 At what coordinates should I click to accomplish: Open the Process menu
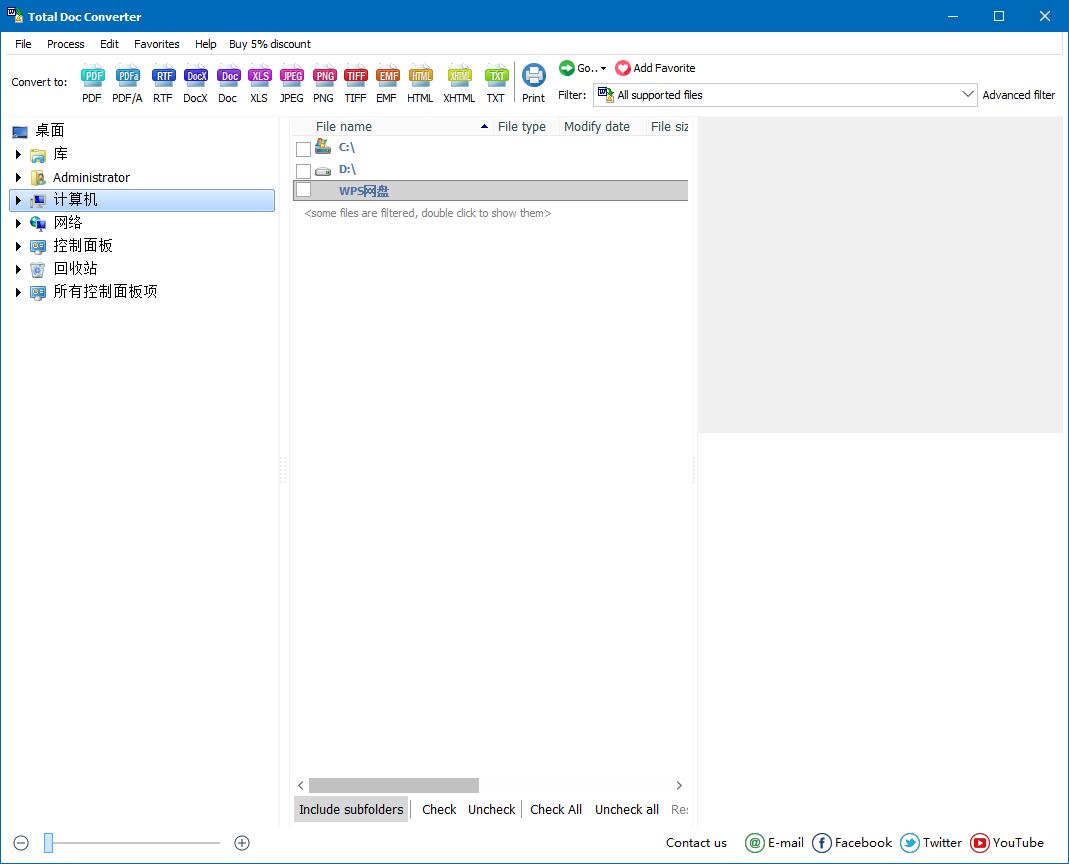pyautogui.click(x=65, y=44)
